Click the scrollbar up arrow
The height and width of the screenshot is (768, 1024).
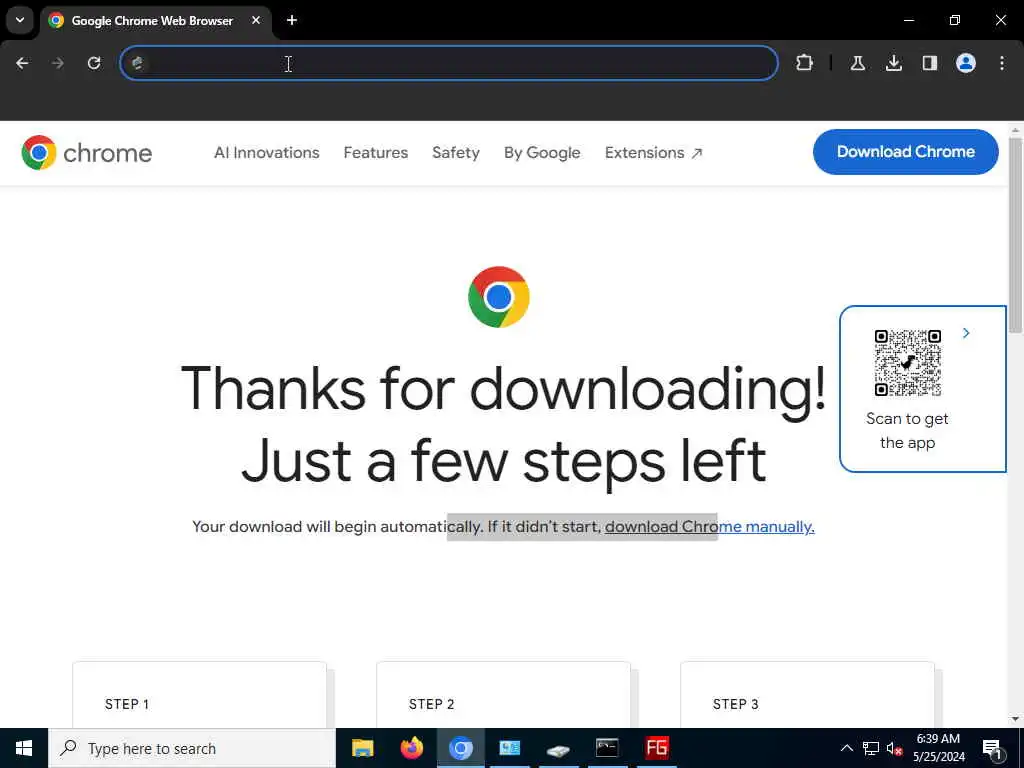point(1016,130)
